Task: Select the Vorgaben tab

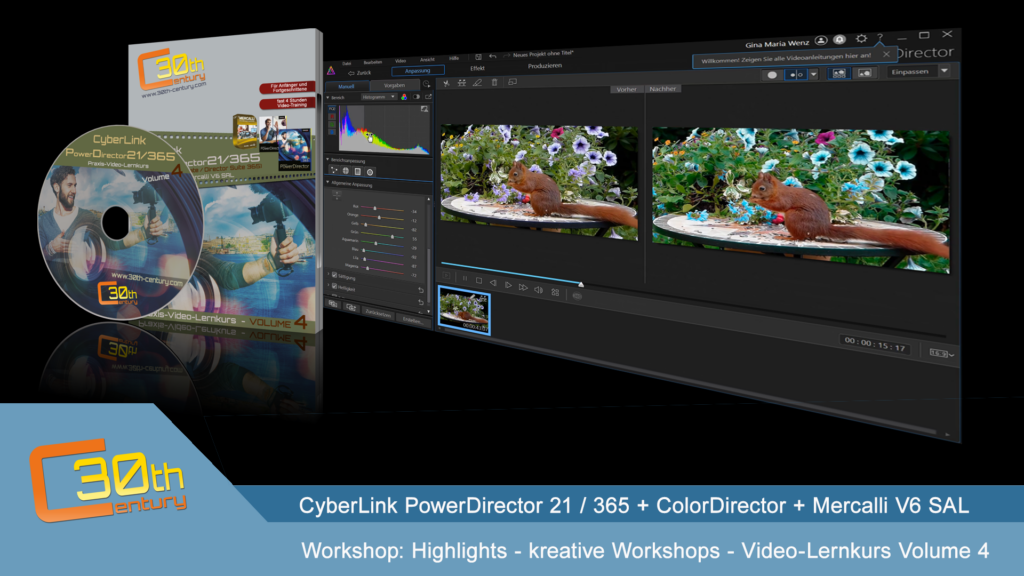Action: pyautogui.click(x=394, y=85)
